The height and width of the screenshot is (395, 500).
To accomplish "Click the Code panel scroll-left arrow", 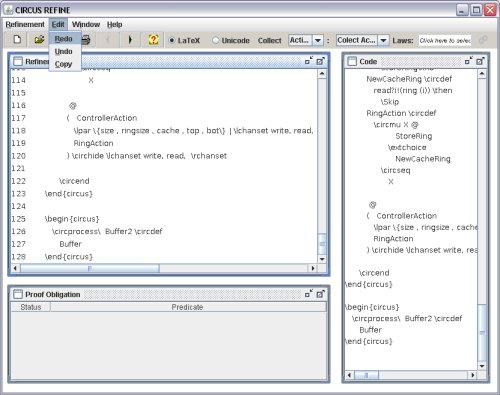I will click(349, 375).
